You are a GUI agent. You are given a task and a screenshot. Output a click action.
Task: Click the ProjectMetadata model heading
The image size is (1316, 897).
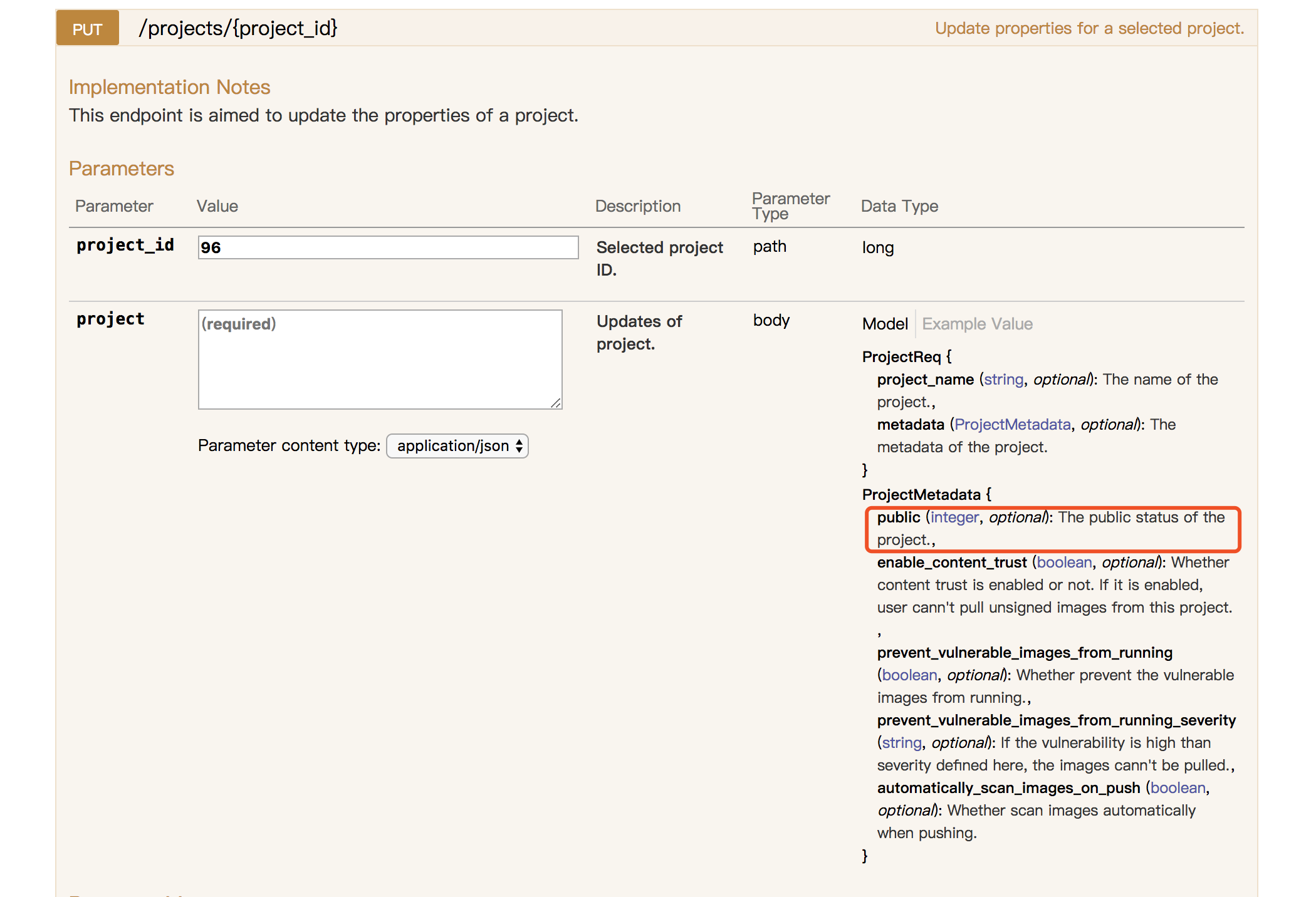tap(921, 495)
